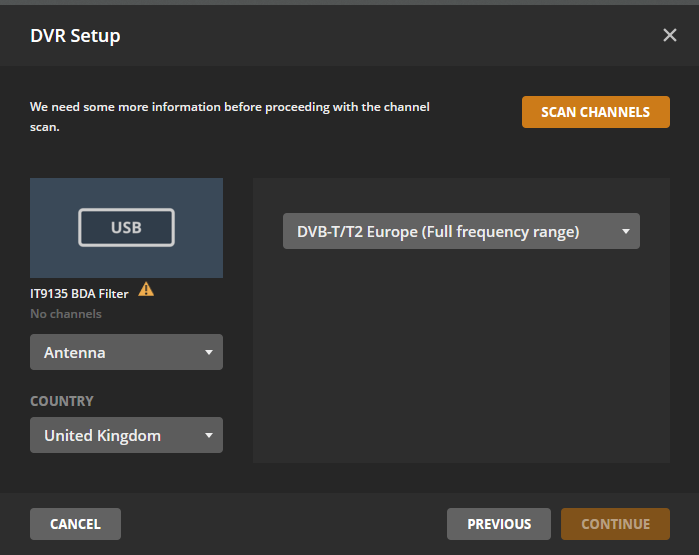Click the caret arrow beside DVB-T/T2 Europe
Image resolution: width=699 pixels, height=555 pixels.
coord(625,231)
